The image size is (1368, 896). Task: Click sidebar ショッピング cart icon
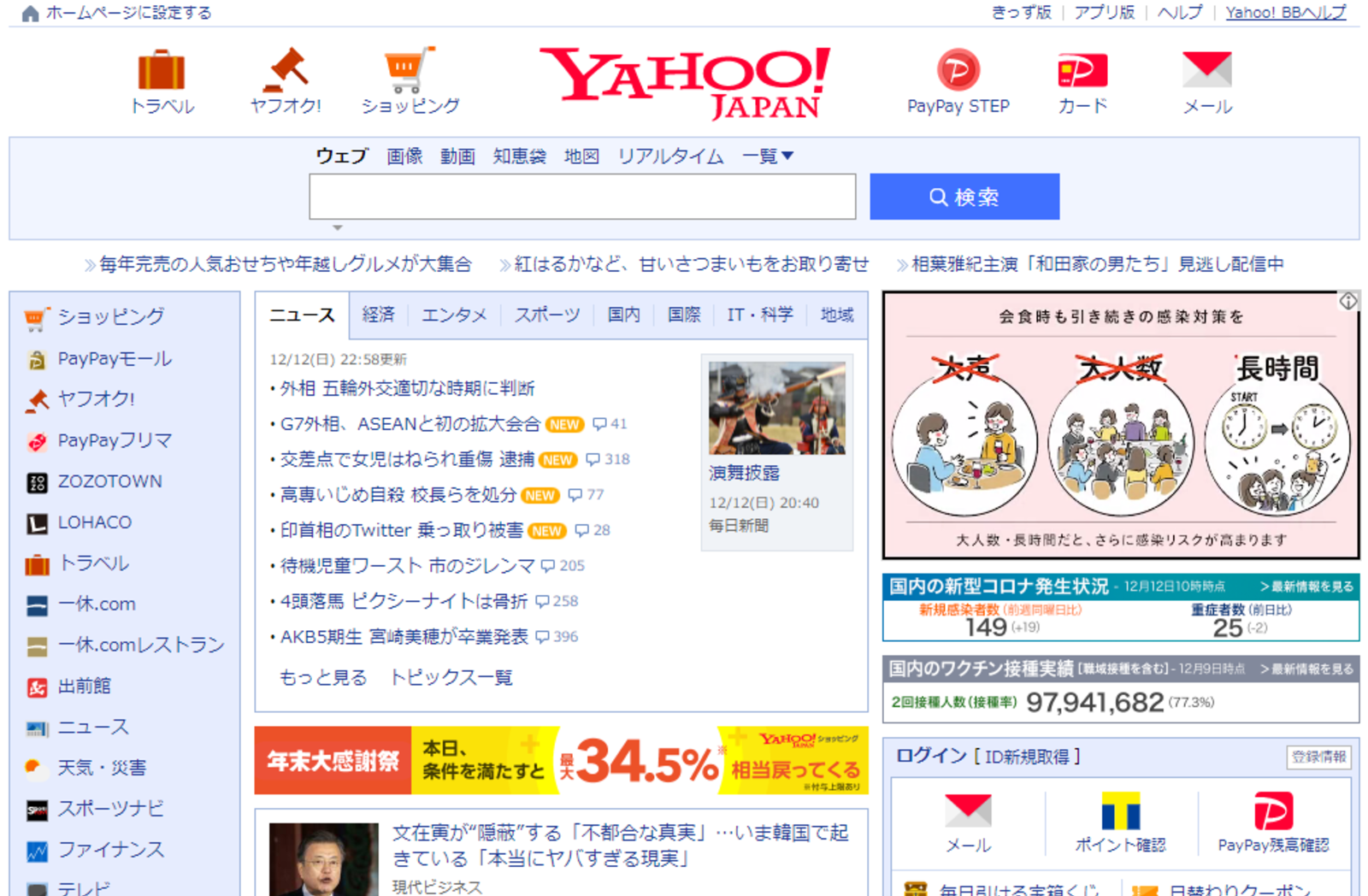(37, 318)
